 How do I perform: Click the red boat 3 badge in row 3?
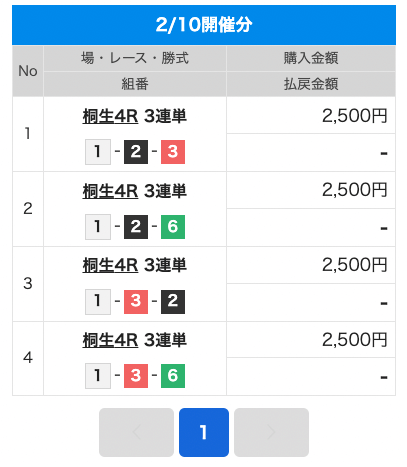pyautogui.click(x=136, y=302)
